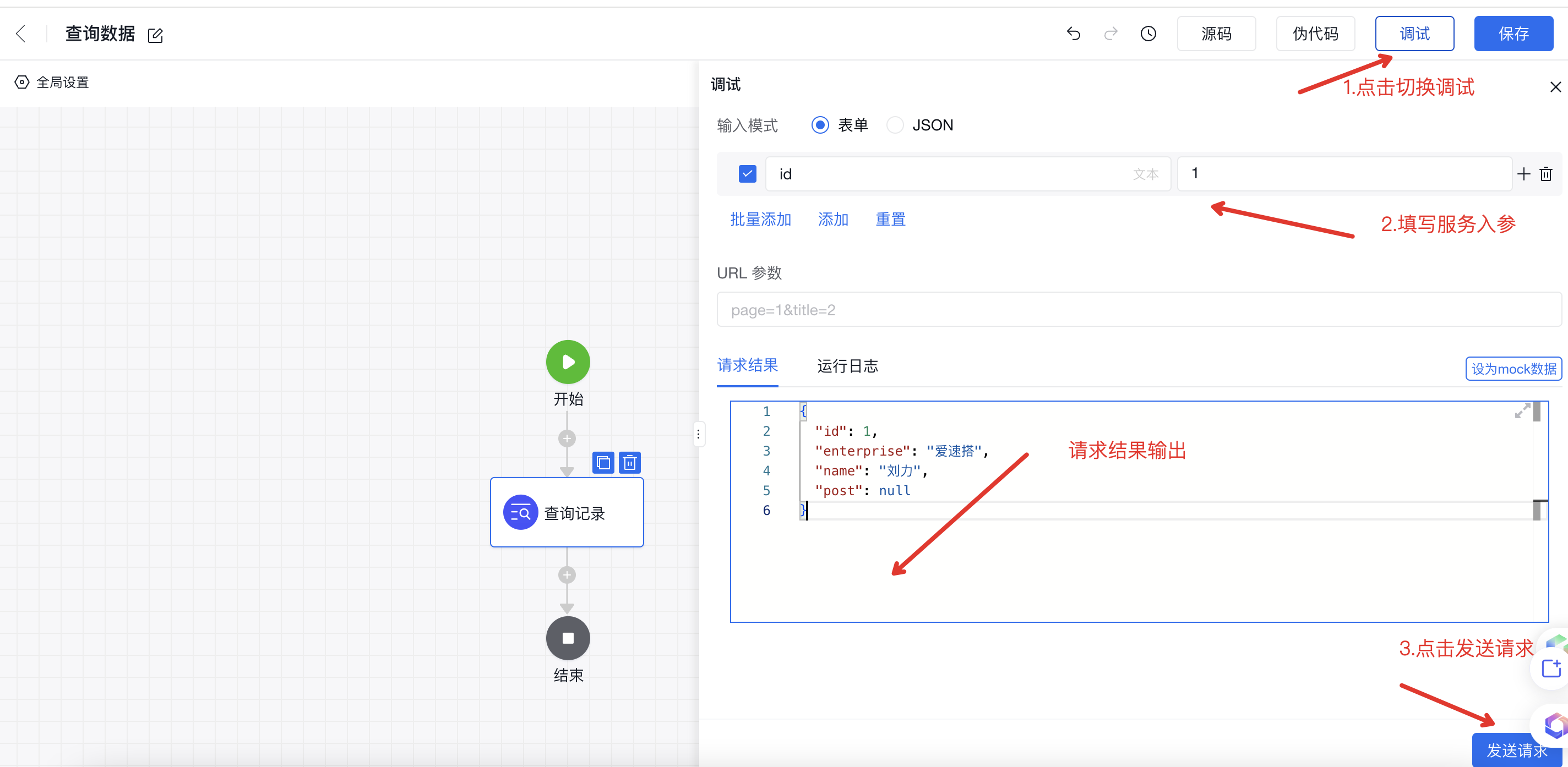The width and height of the screenshot is (1568, 767).
Task: Click 批量添加 bulk add link
Action: [760, 220]
